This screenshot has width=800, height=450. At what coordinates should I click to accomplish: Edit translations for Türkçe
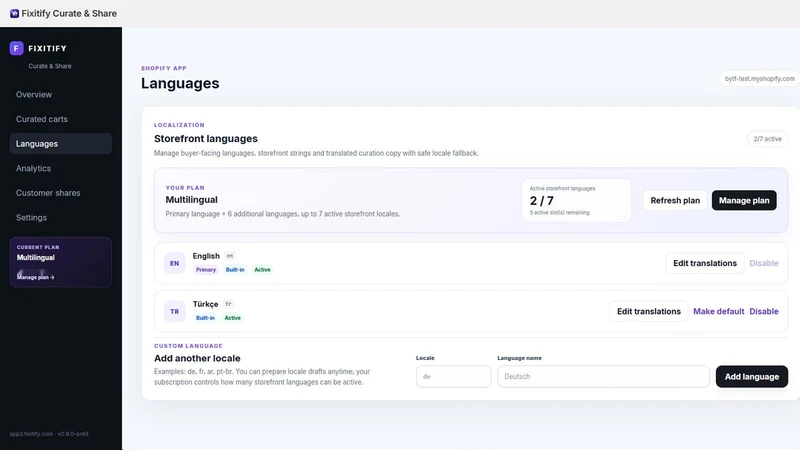[x=648, y=311]
